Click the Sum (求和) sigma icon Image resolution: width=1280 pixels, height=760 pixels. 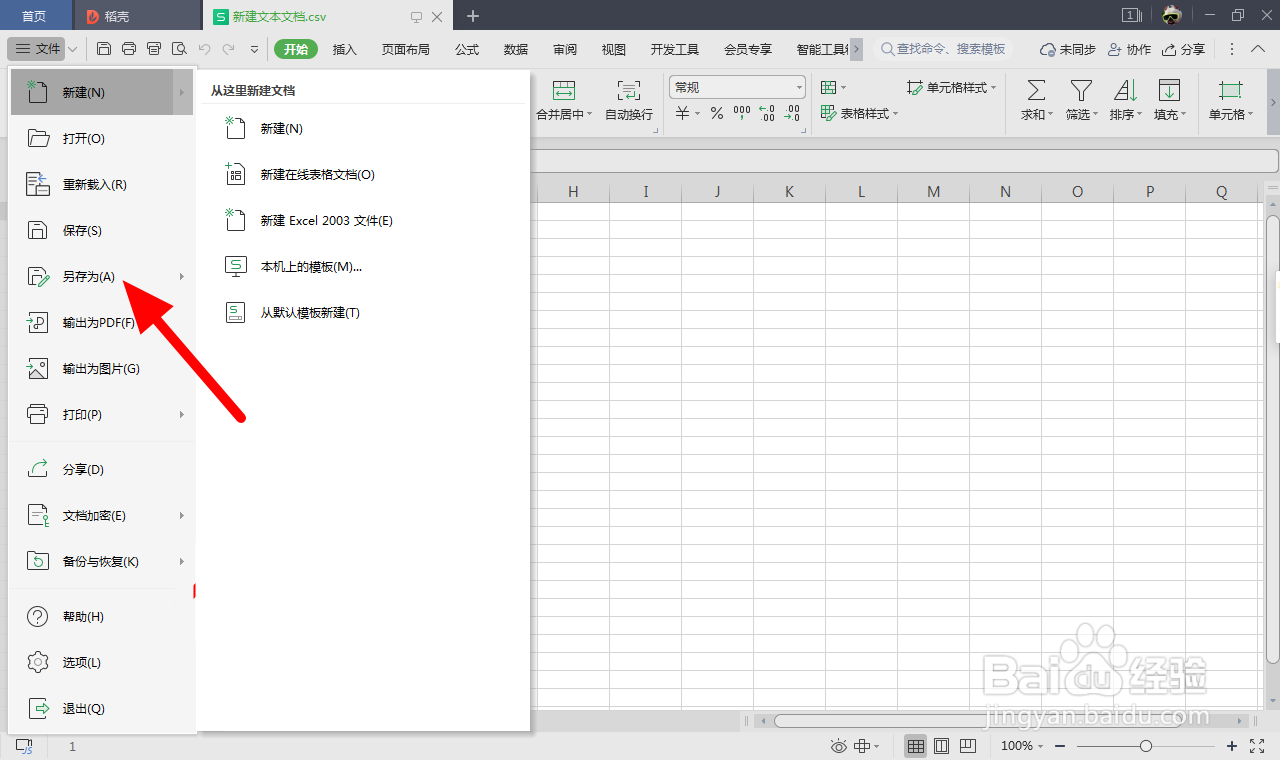(x=1037, y=91)
